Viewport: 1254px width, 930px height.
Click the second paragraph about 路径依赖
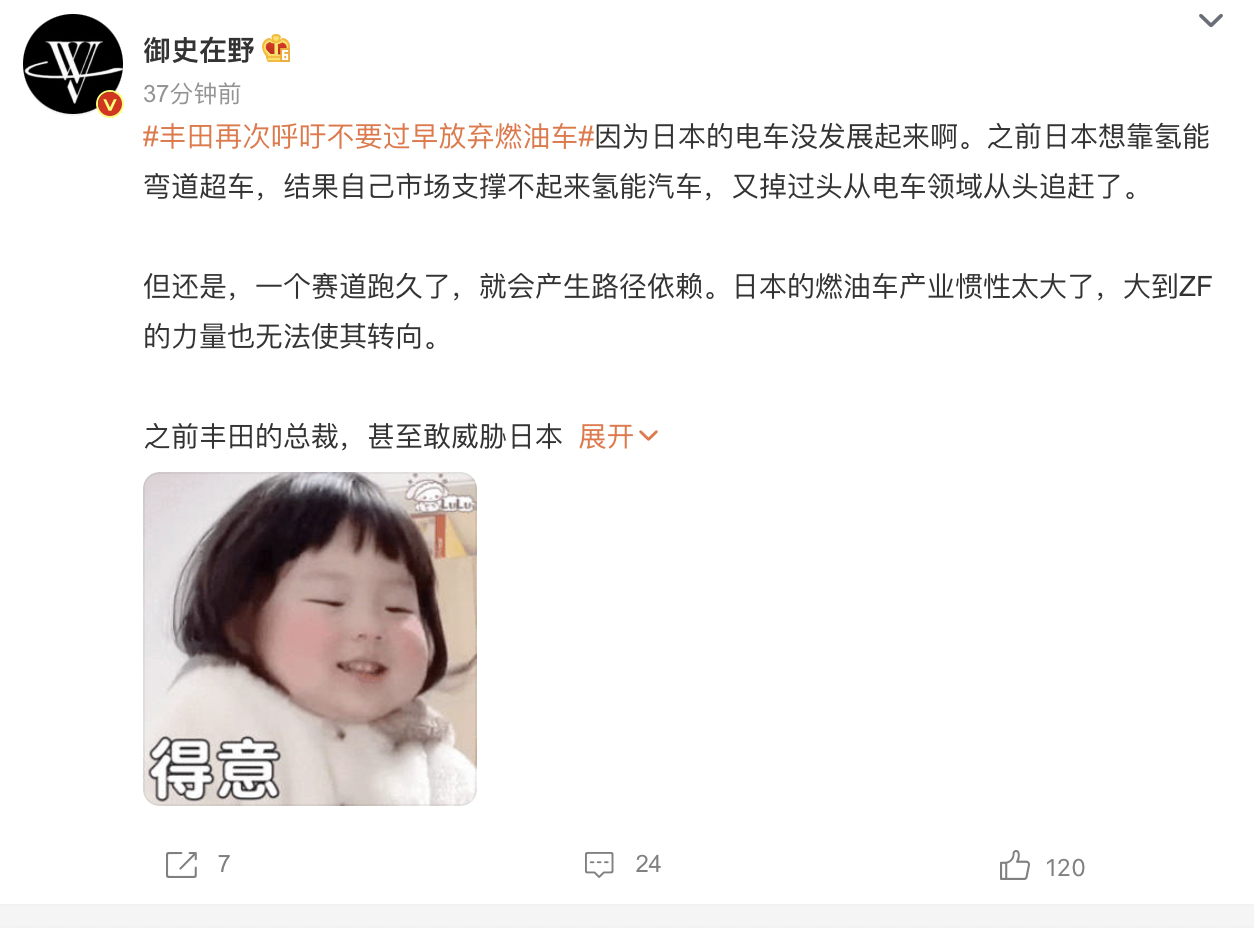677,312
